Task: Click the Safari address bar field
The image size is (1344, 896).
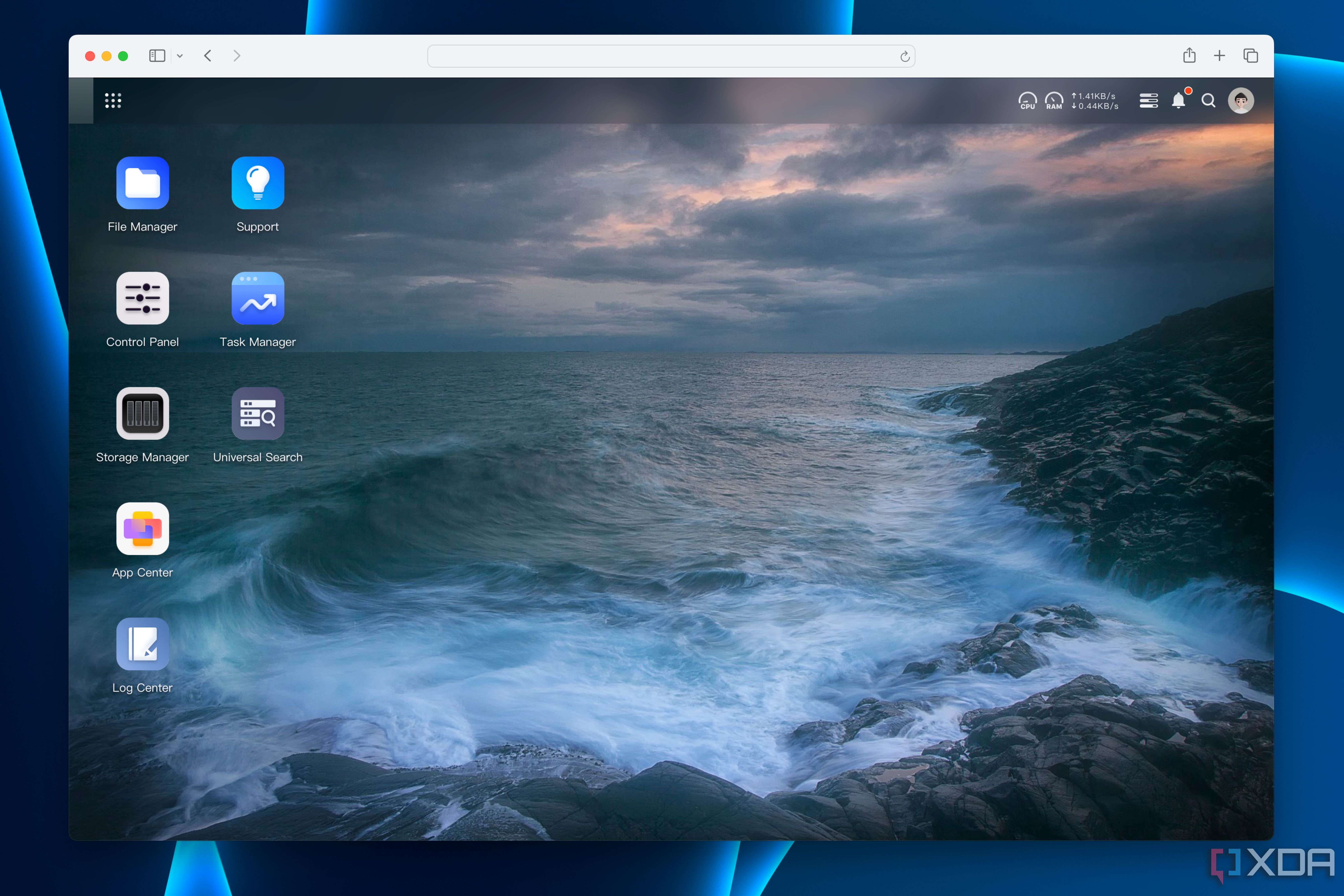Action: pos(671,56)
